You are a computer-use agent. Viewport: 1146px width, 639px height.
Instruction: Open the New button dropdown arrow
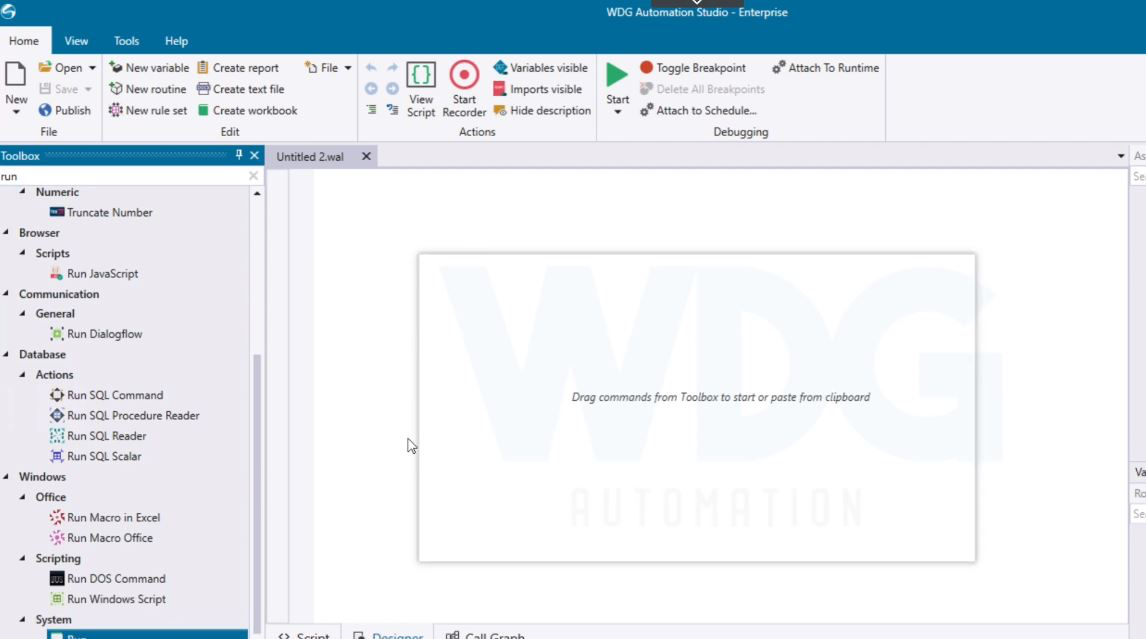16,112
